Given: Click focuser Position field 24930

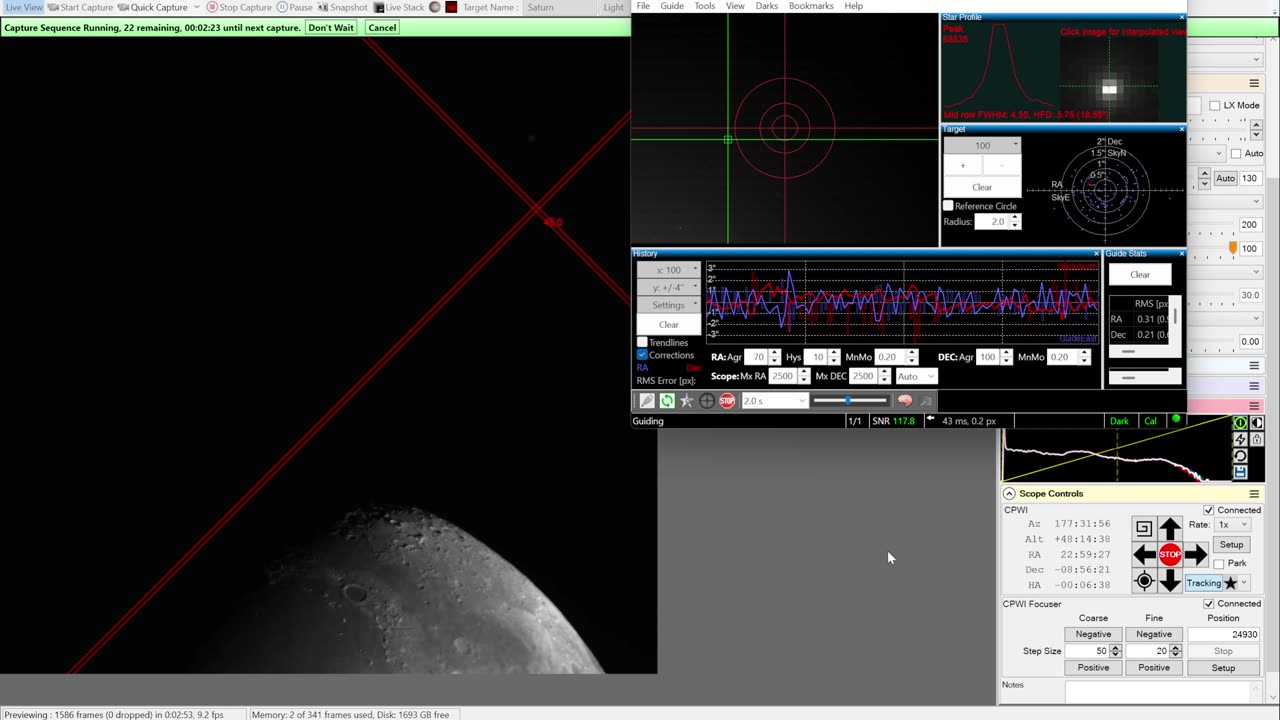Looking at the screenshot, I should point(1223,634).
